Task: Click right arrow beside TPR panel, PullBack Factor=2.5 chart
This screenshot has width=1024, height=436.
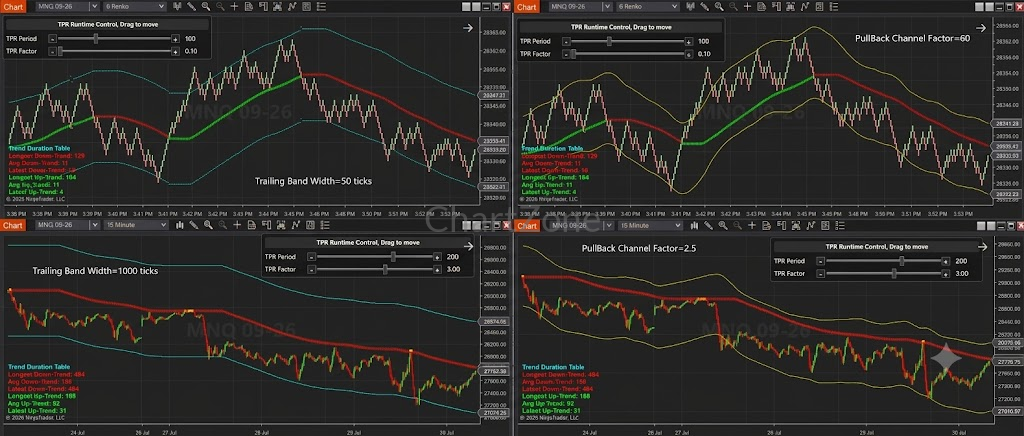Action: click(x=982, y=247)
